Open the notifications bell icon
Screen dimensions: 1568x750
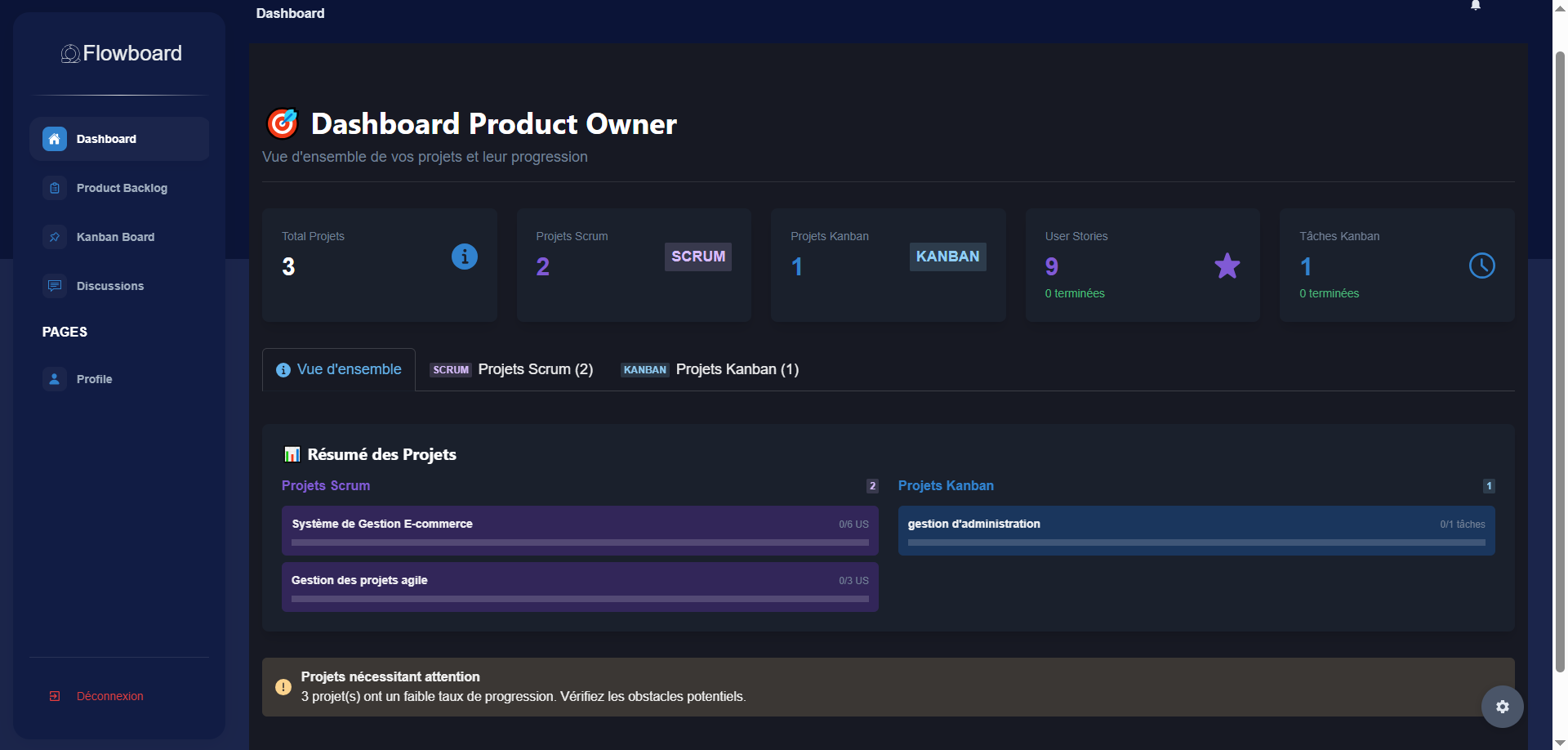click(x=1476, y=5)
